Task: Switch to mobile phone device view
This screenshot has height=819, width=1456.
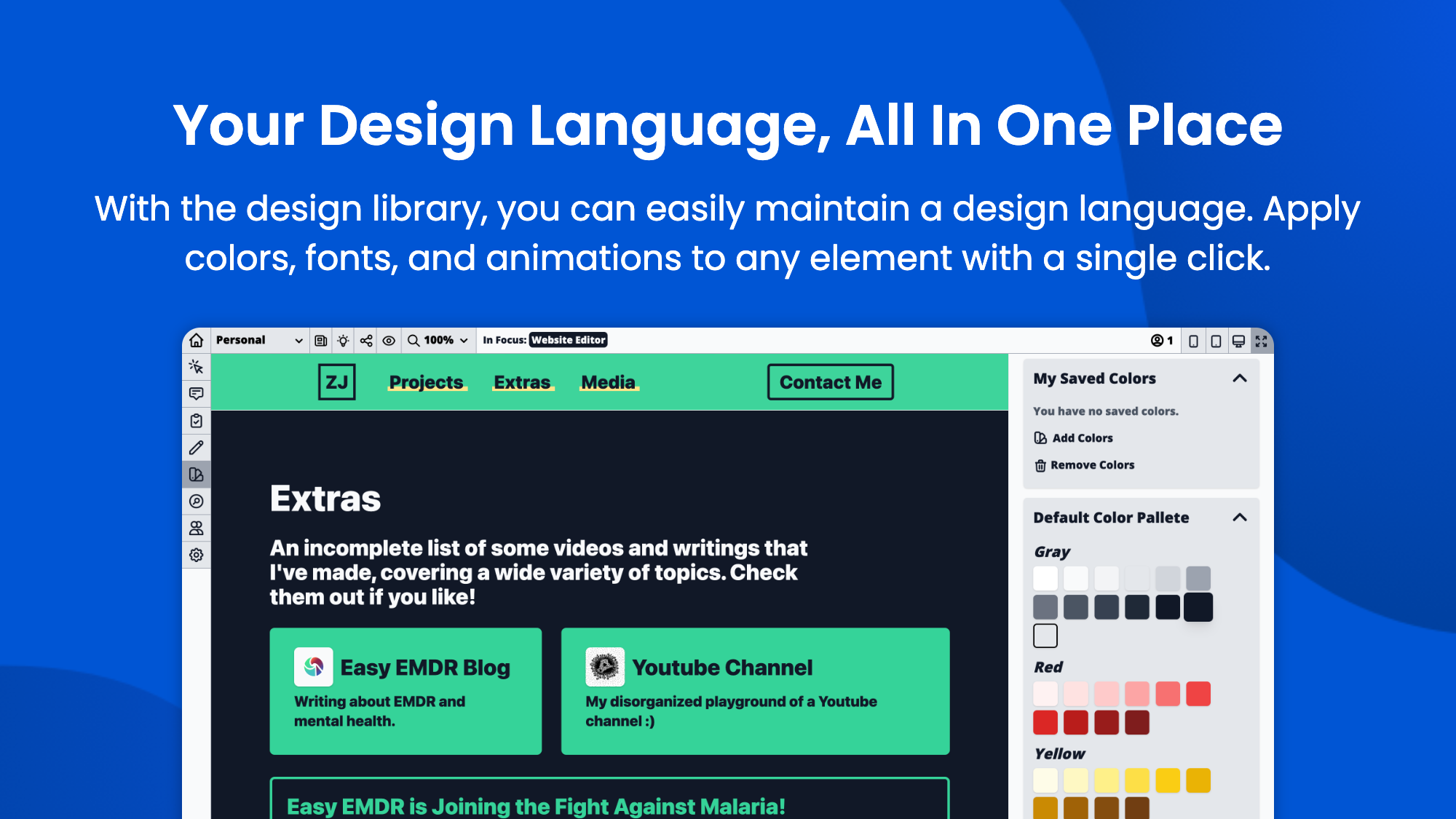Action: (x=1193, y=341)
